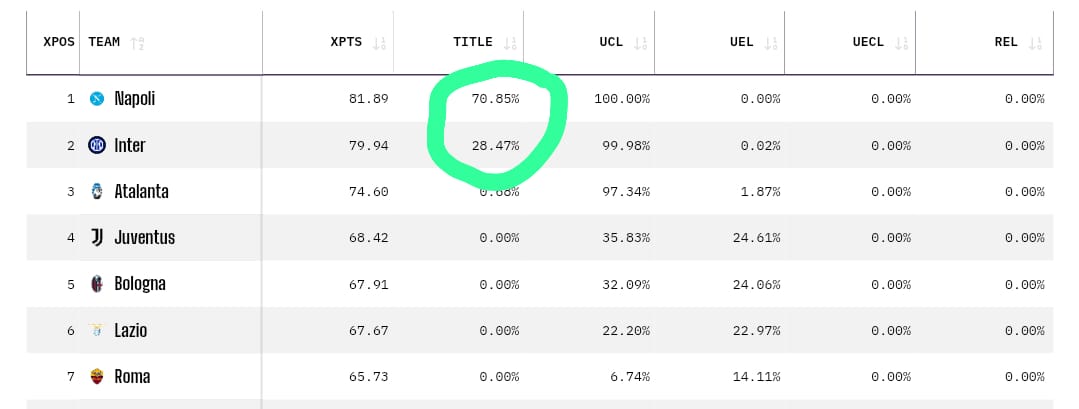Open the Juventus team name link

[x=145, y=238]
